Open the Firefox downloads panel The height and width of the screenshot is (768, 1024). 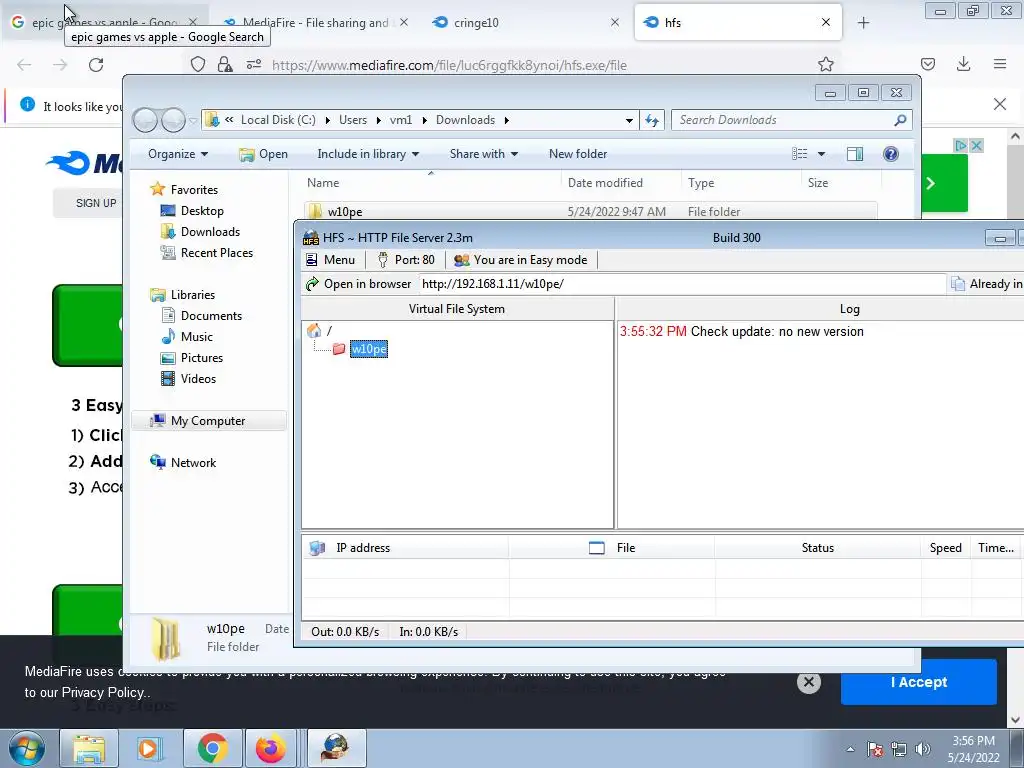click(x=963, y=64)
